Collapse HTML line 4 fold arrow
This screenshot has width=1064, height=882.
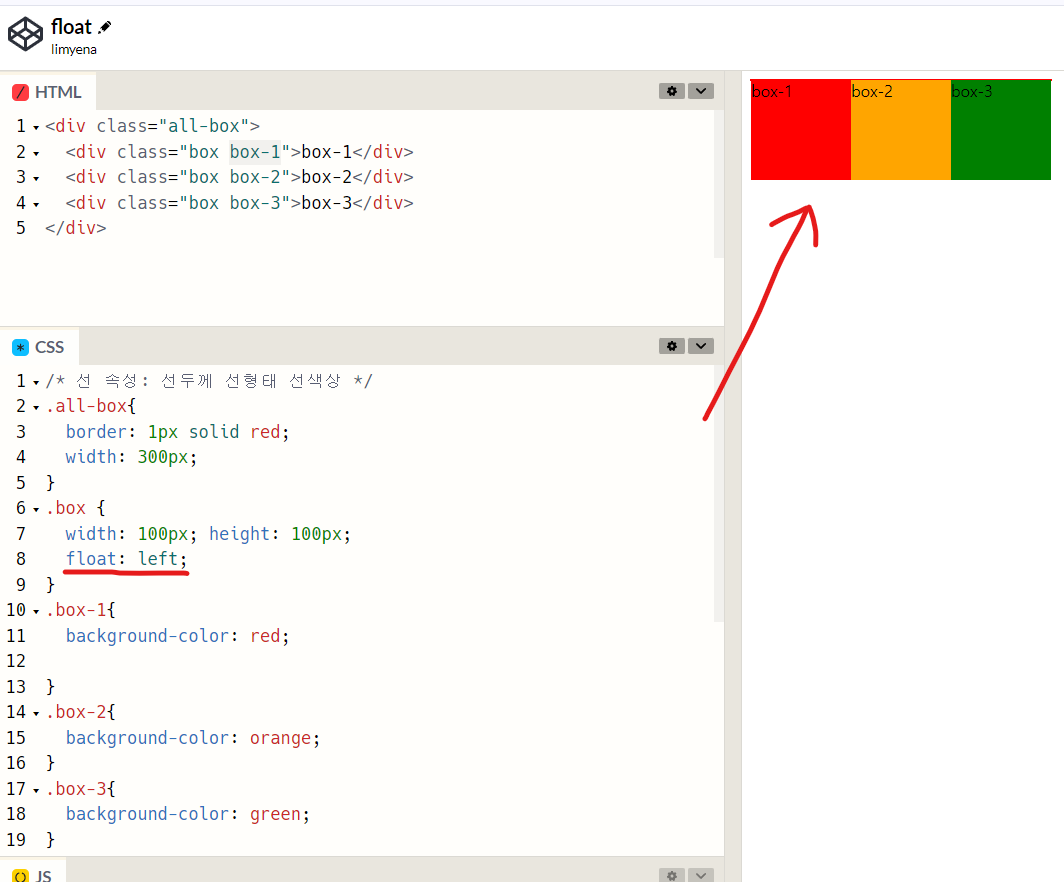tap(36, 204)
